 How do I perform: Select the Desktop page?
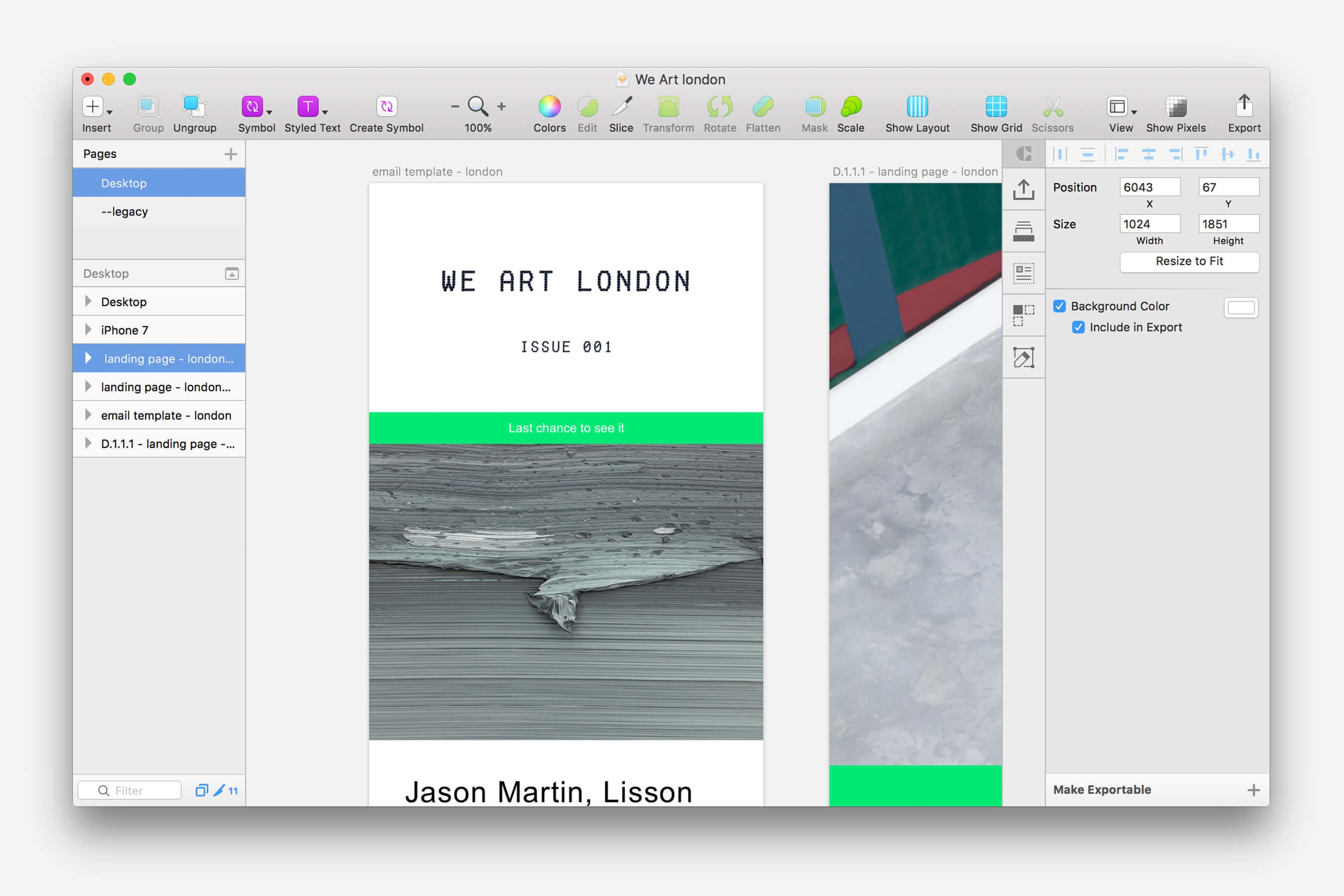pyautogui.click(x=159, y=183)
